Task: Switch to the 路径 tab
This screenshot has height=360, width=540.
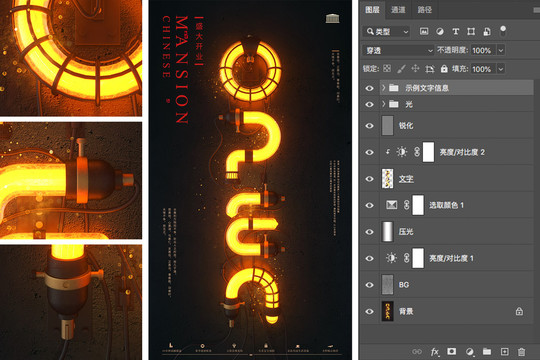Action: coord(425,10)
